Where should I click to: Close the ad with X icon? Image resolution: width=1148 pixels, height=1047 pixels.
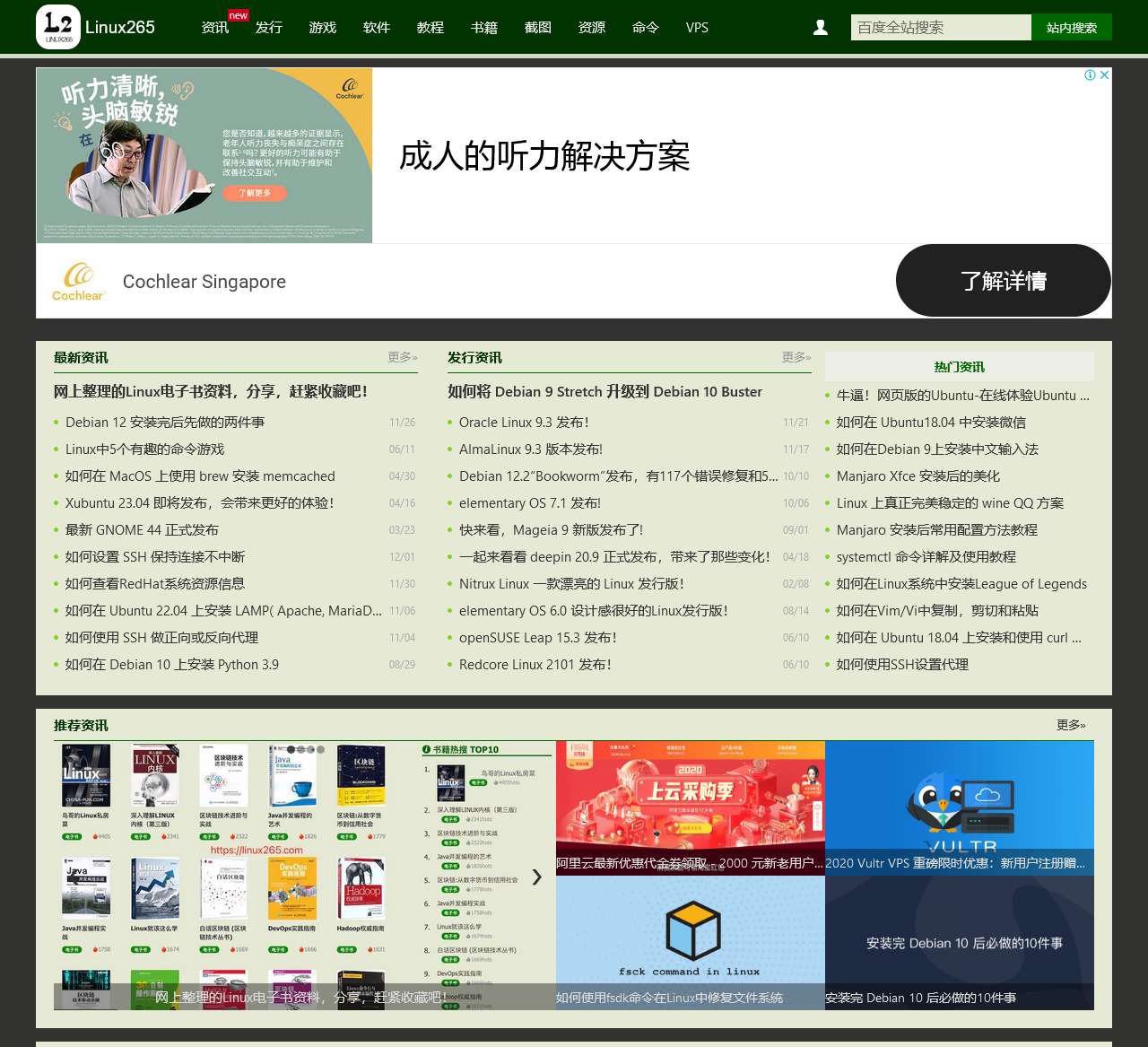click(1105, 75)
